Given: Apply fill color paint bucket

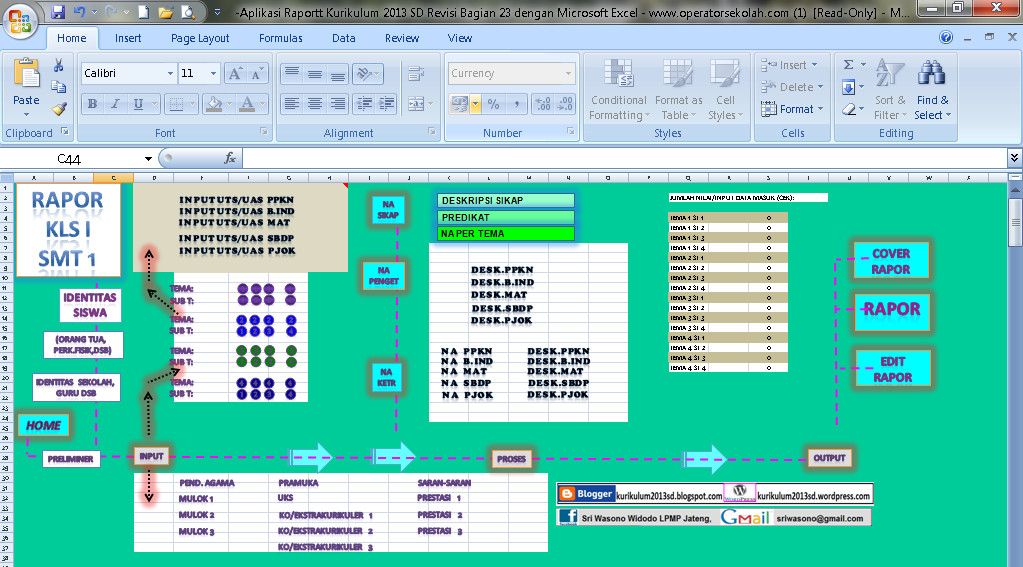Looking at the screenshot, I should tap(214, 103).
